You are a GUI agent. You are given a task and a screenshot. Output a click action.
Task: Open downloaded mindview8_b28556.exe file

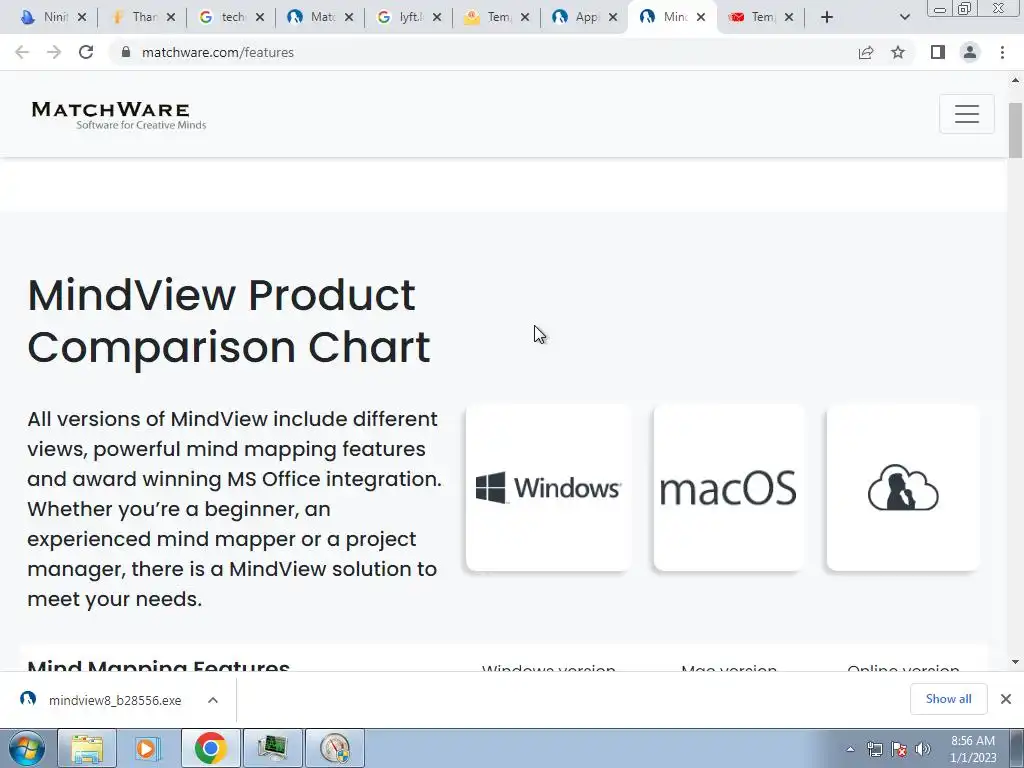(101, 700)
